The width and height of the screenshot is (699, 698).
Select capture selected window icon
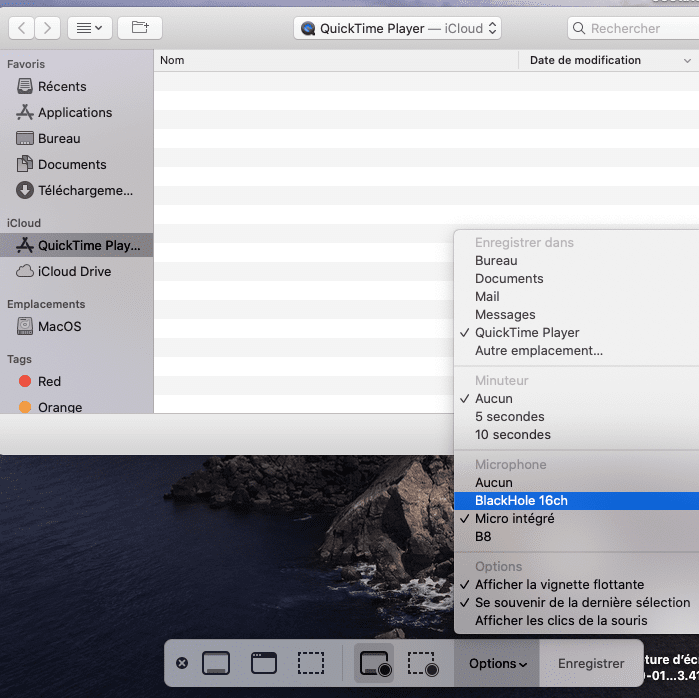[264, 663]
